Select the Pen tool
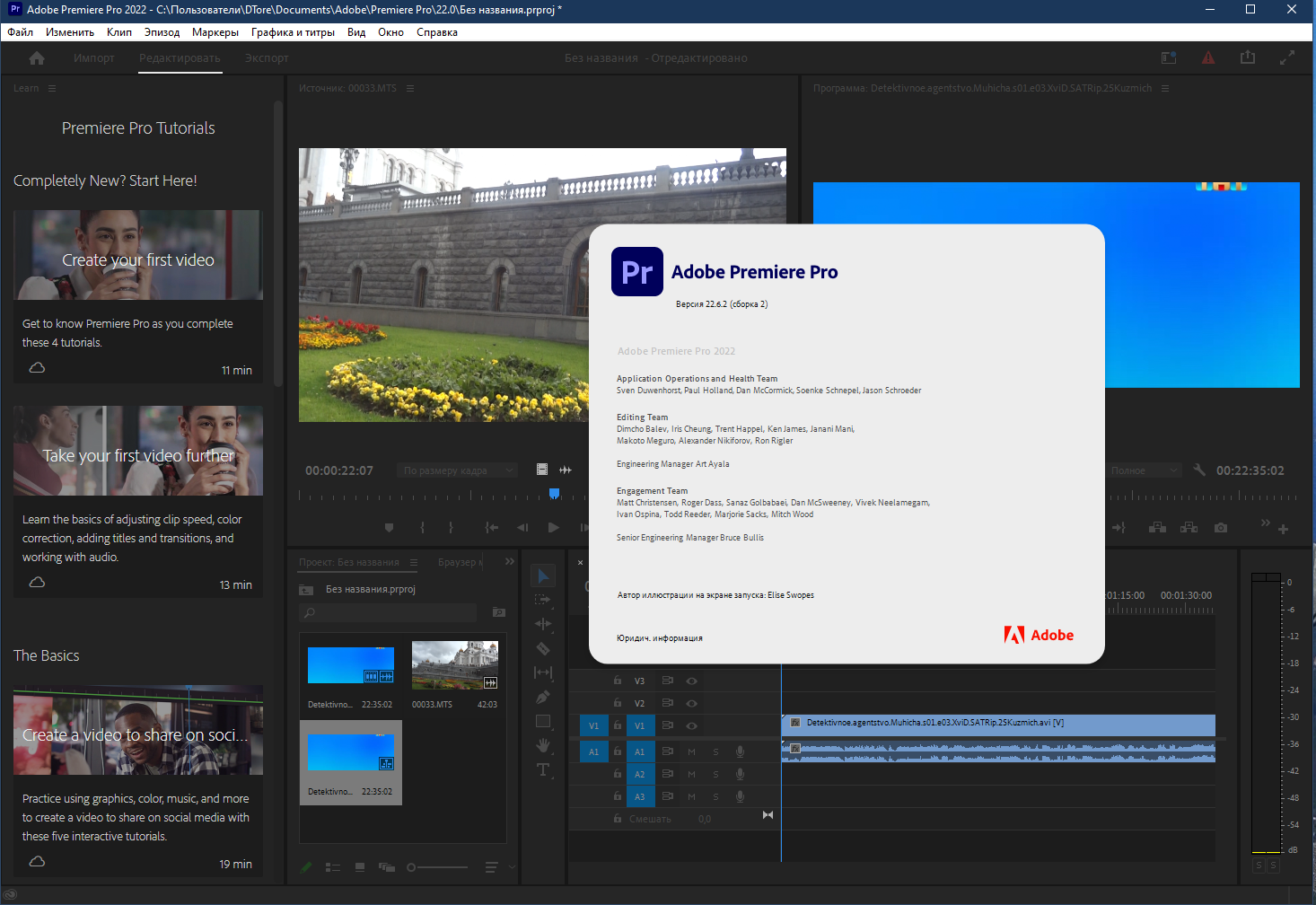 543,697
